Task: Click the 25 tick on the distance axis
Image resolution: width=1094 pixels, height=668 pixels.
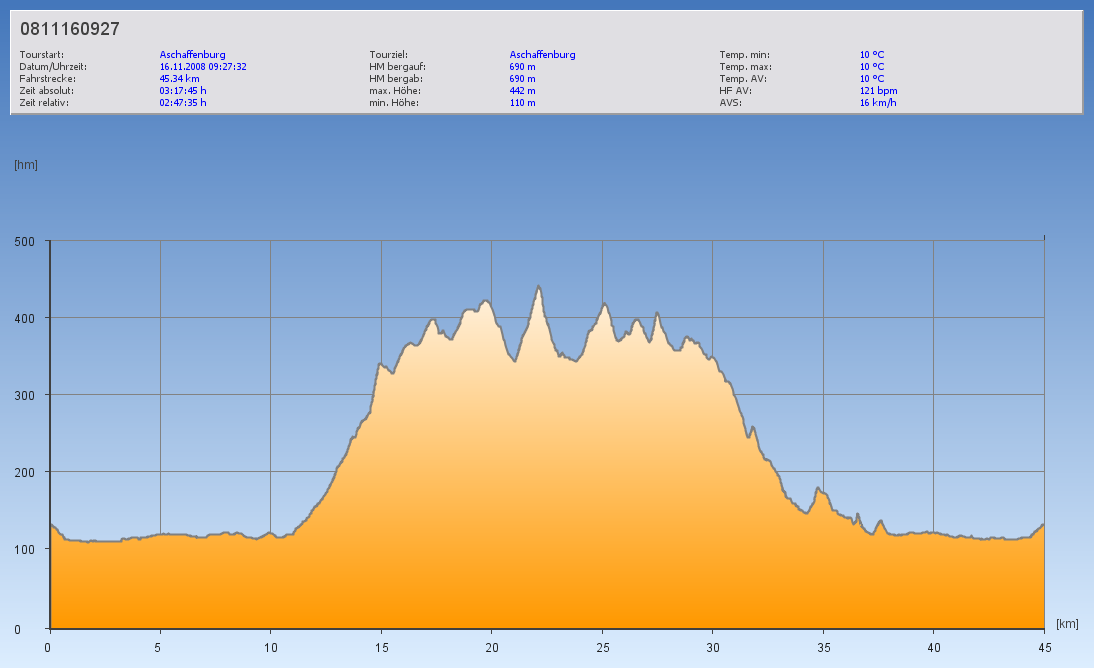Action: [x=602, y=647]
